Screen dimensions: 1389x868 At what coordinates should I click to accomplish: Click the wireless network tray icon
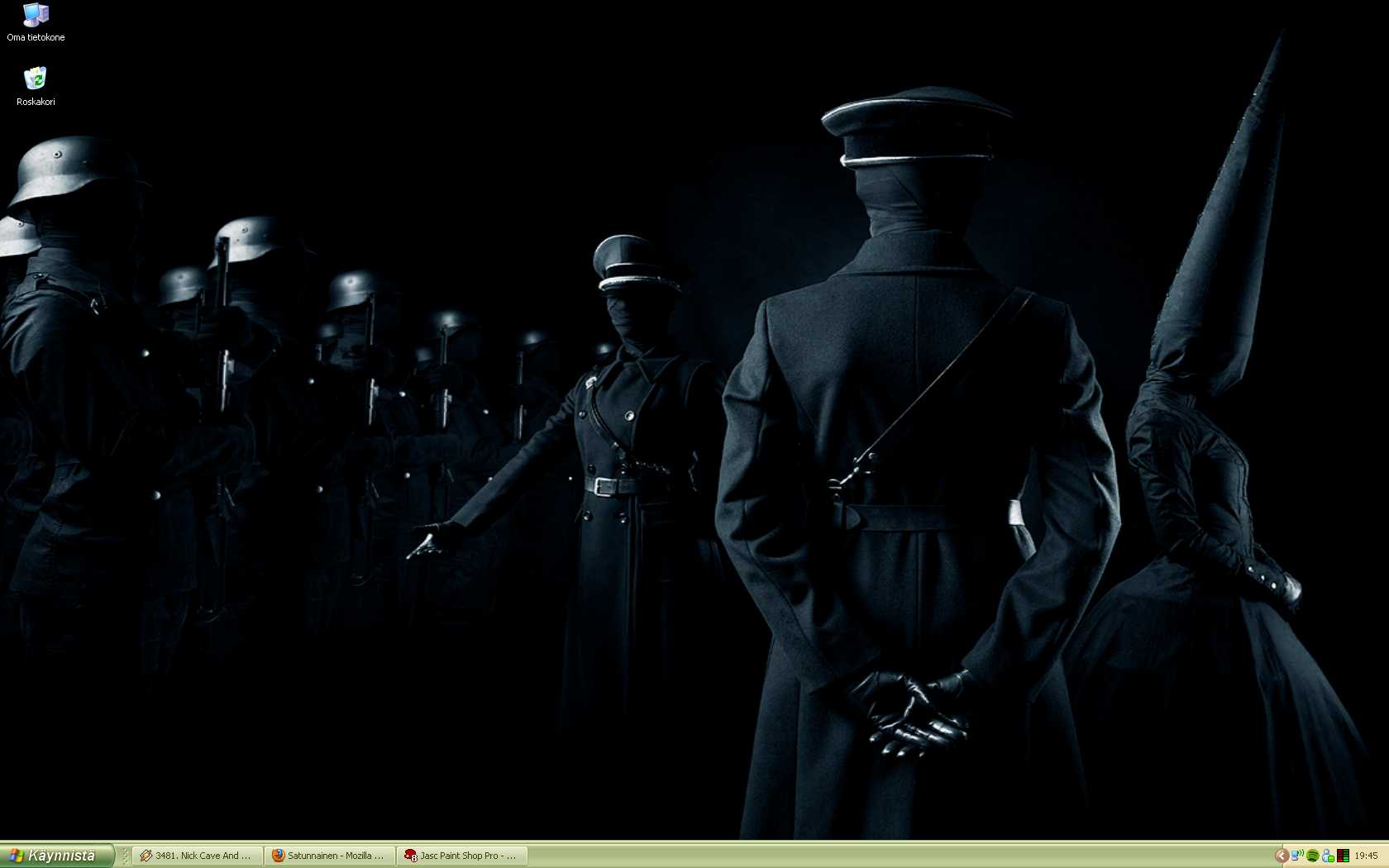click(x=1297, y=856)
